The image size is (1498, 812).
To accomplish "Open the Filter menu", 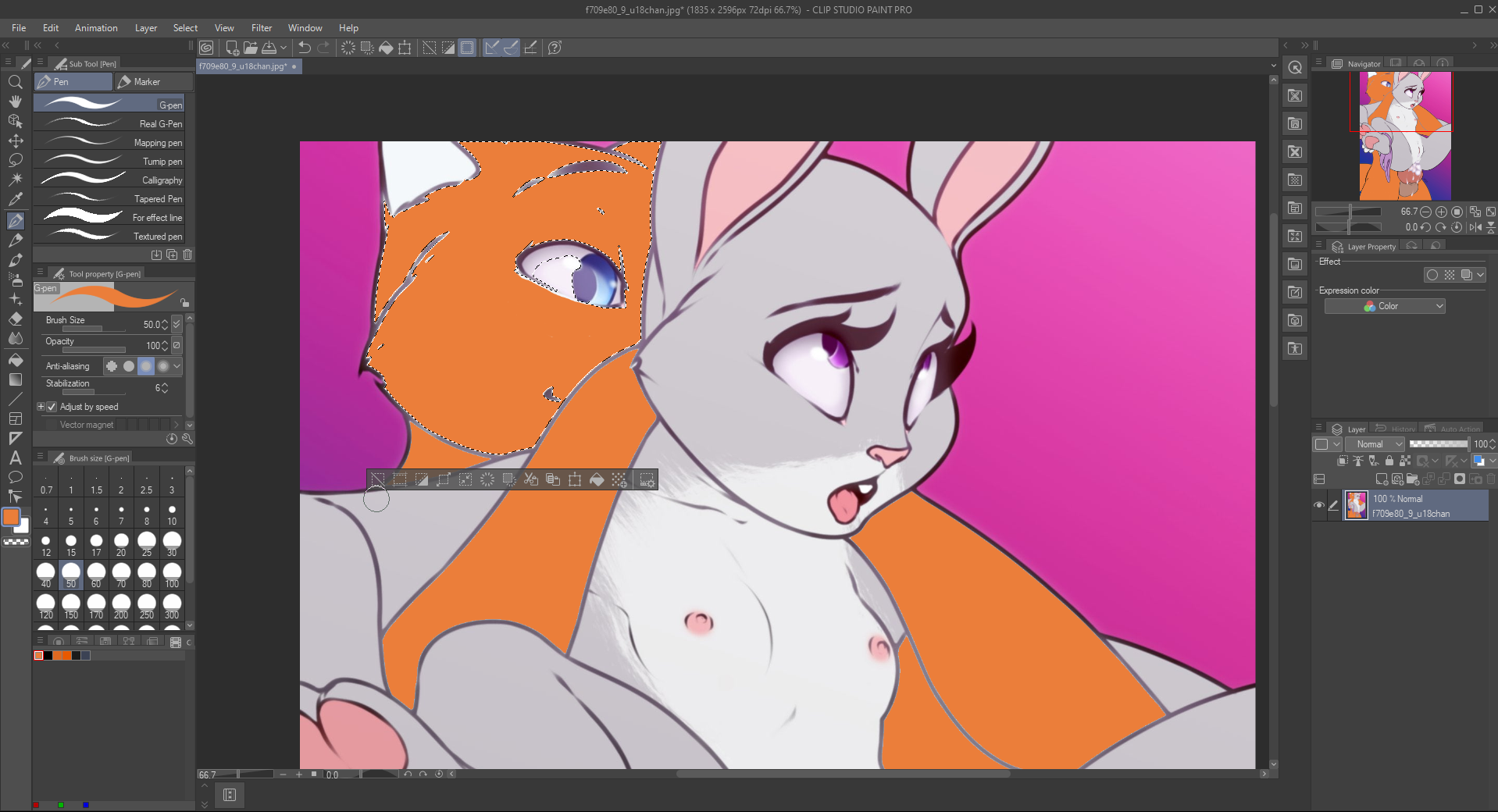I will (x=262, y=28).
